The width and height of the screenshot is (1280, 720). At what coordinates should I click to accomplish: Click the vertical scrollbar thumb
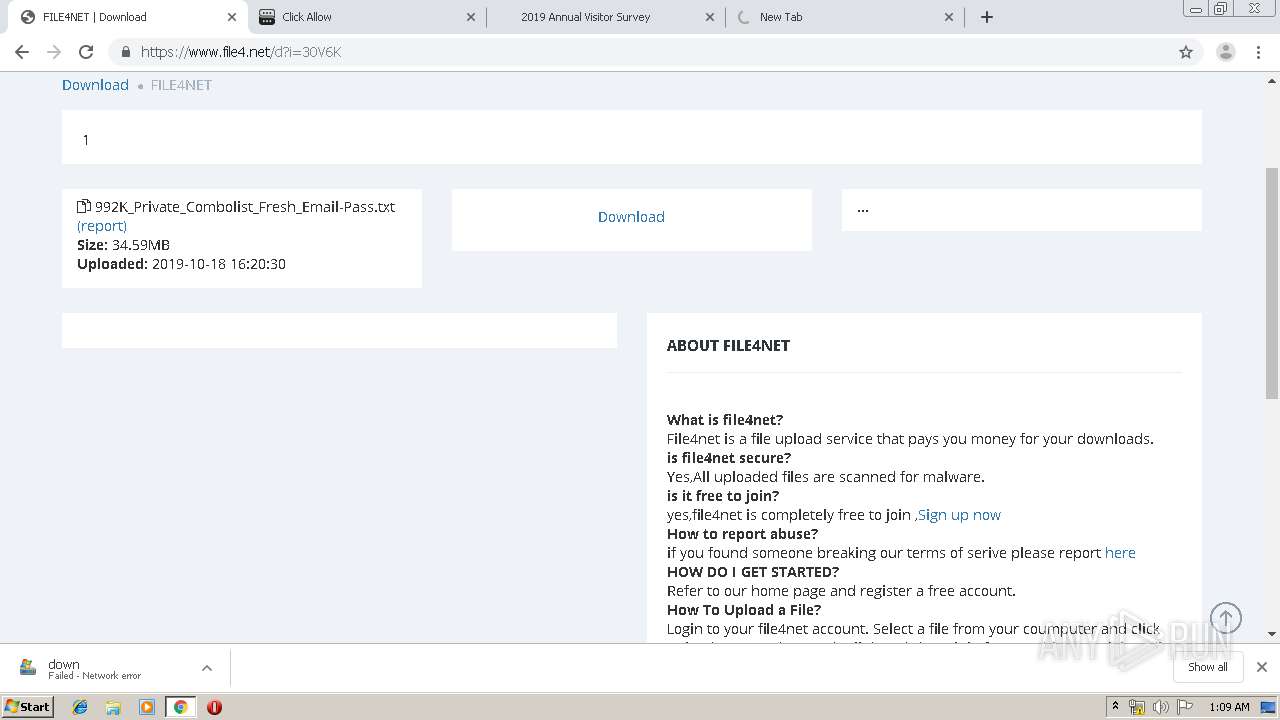point(1272,284)
